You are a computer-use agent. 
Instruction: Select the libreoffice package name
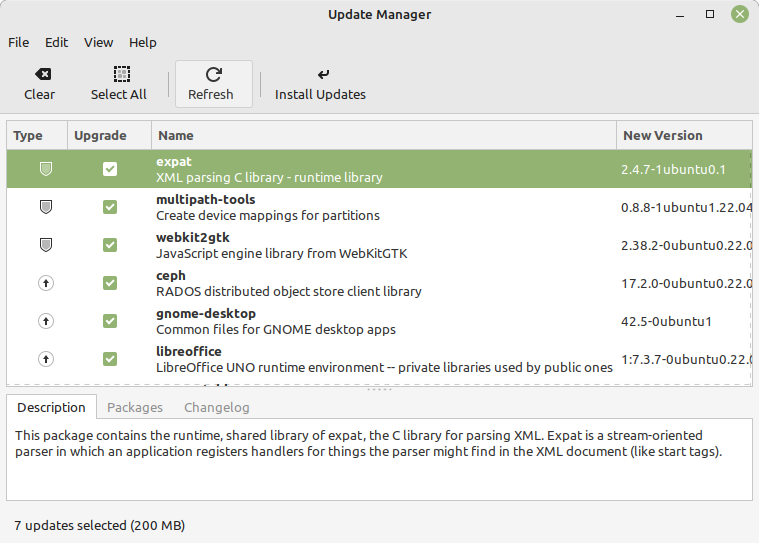point(189,351)
